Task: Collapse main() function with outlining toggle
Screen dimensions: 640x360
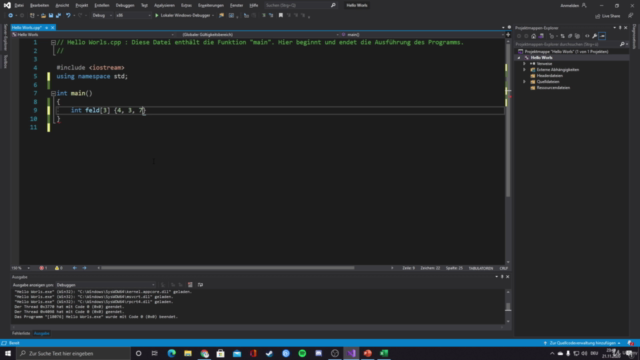Action: point(53,93)
